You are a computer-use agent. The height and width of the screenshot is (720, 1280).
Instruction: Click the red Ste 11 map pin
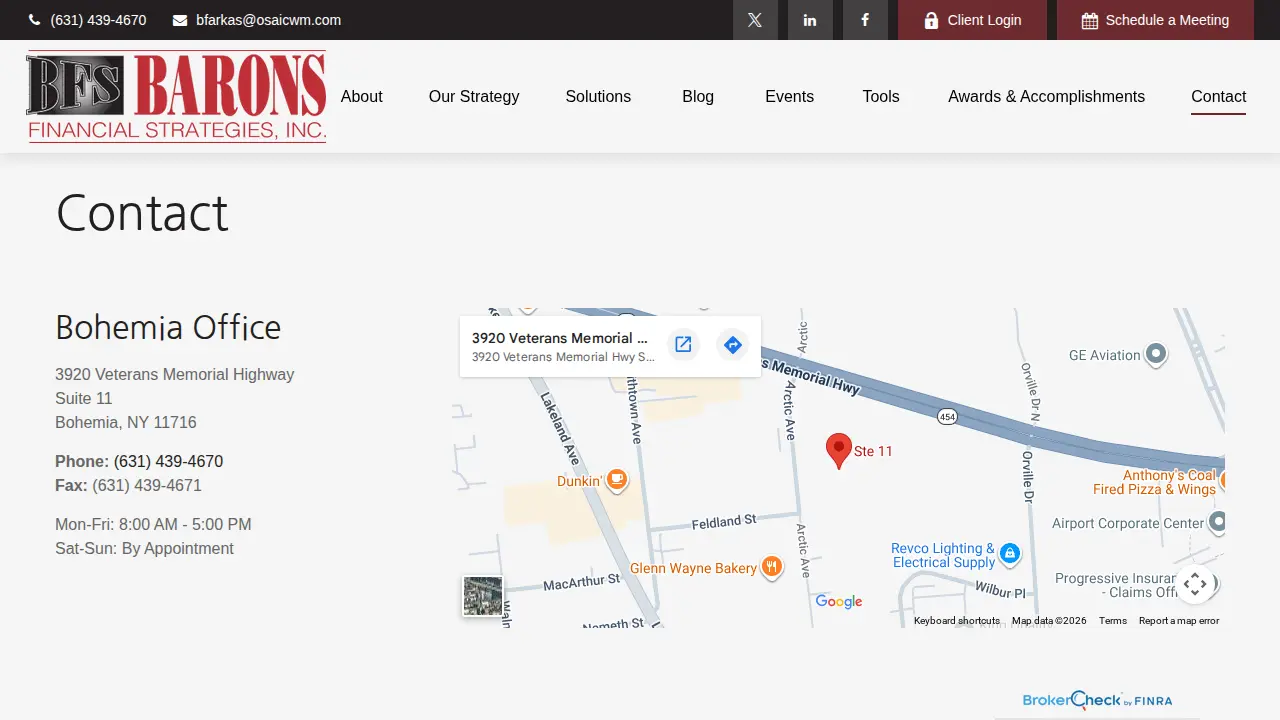839,451
